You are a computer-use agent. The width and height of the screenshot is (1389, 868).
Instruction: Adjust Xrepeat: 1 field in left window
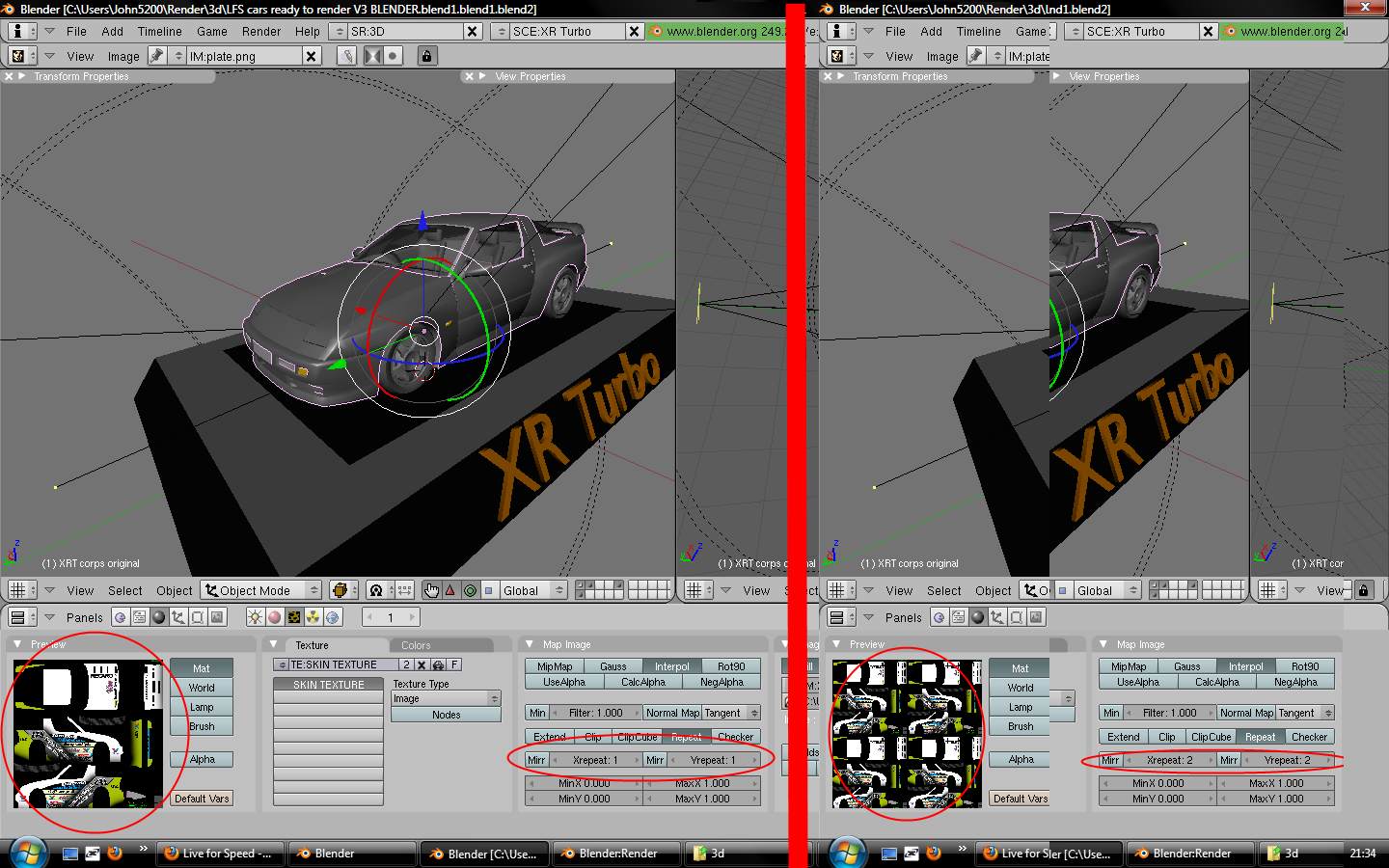[x=595, y=760]
